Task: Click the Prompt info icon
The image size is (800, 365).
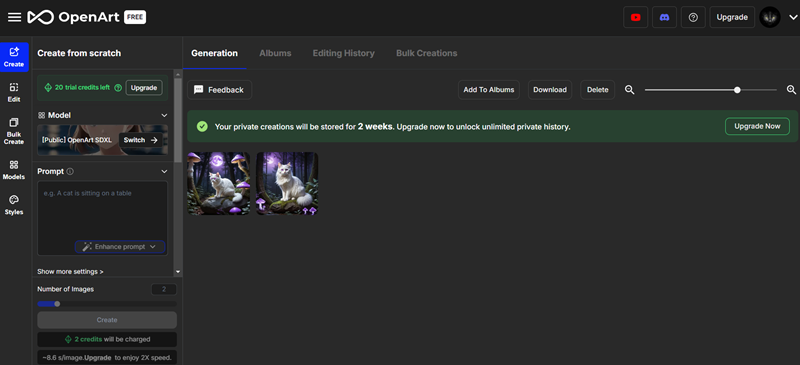Action: (70, 172)
